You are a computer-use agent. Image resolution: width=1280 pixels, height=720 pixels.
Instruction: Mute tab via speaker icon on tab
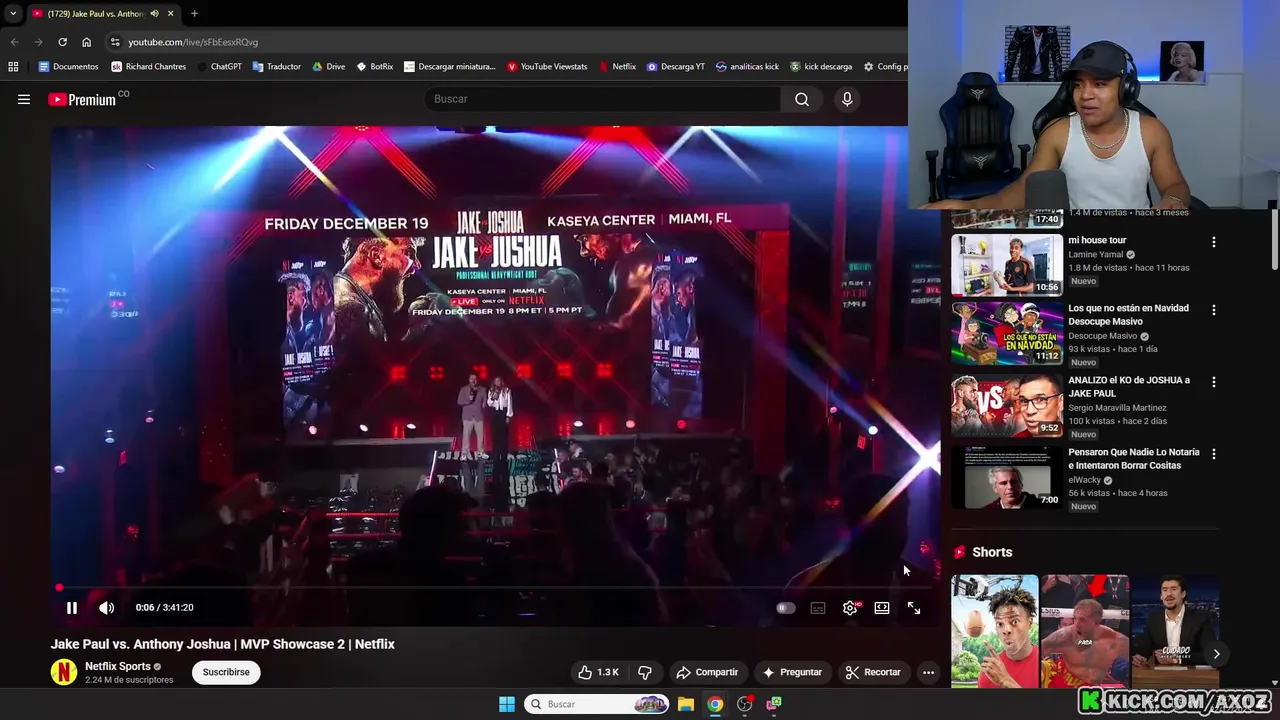(154, 13)
